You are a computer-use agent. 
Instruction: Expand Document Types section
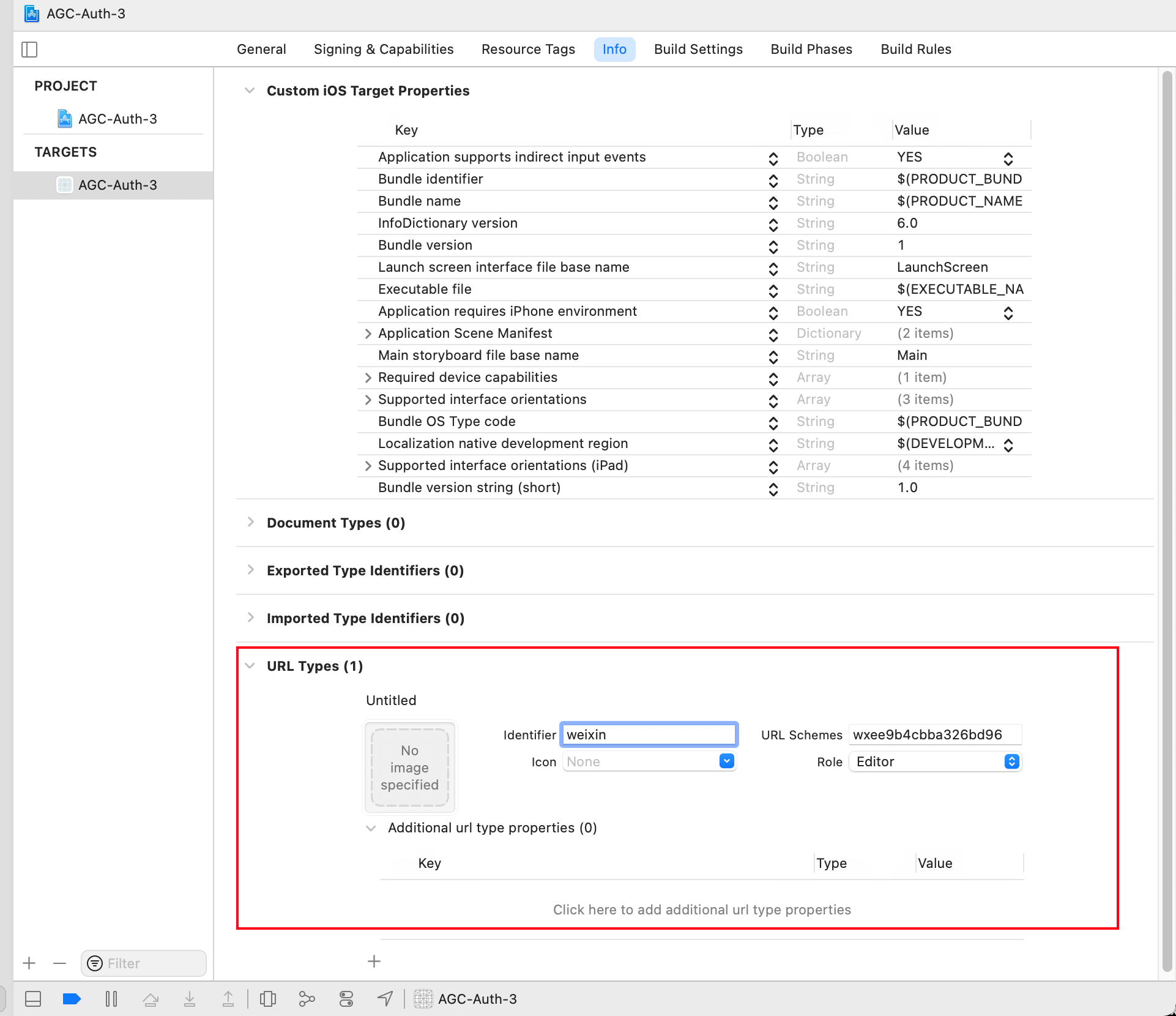tap(250, 522)
